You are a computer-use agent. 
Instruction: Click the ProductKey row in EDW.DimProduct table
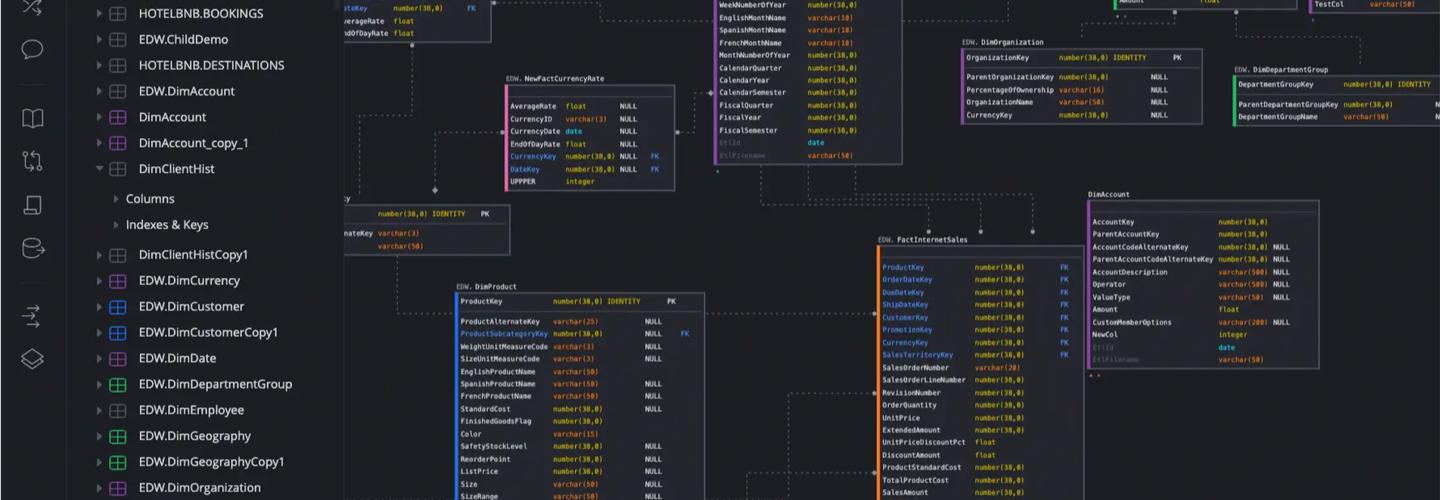coord(482,301)
